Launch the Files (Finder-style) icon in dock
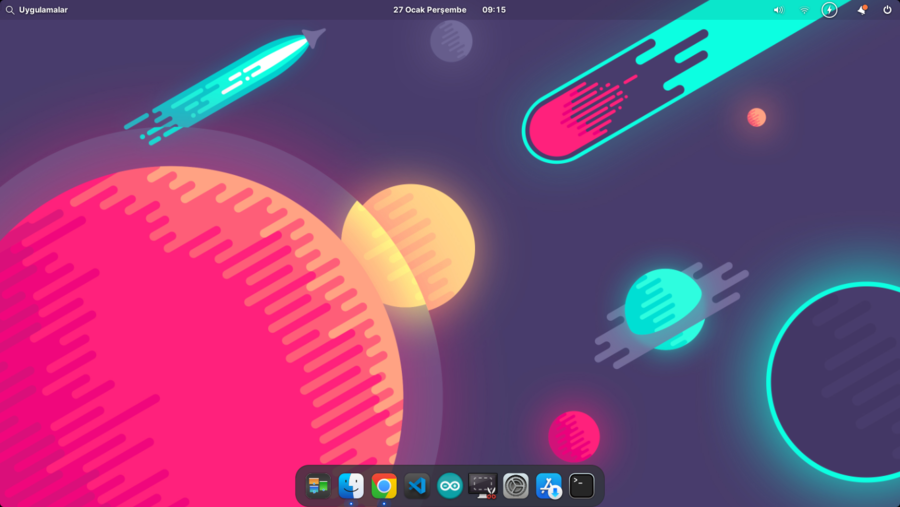Image resolution: width=900 pixels, height=507 pixels. [x=351, y=486]
